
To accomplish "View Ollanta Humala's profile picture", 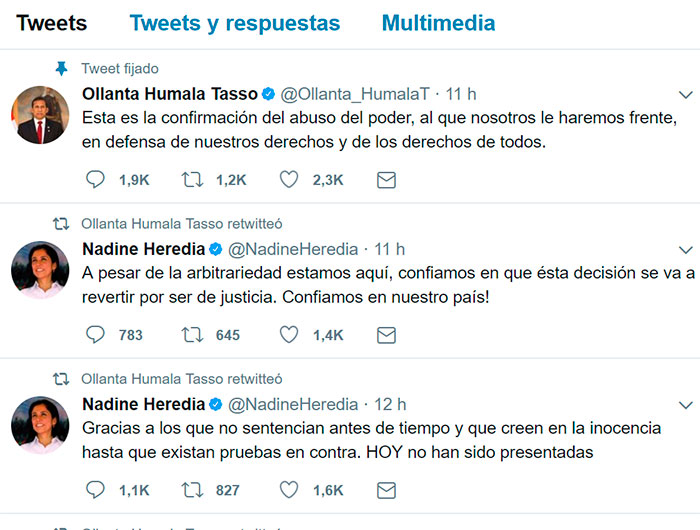I will coord(40,115).
